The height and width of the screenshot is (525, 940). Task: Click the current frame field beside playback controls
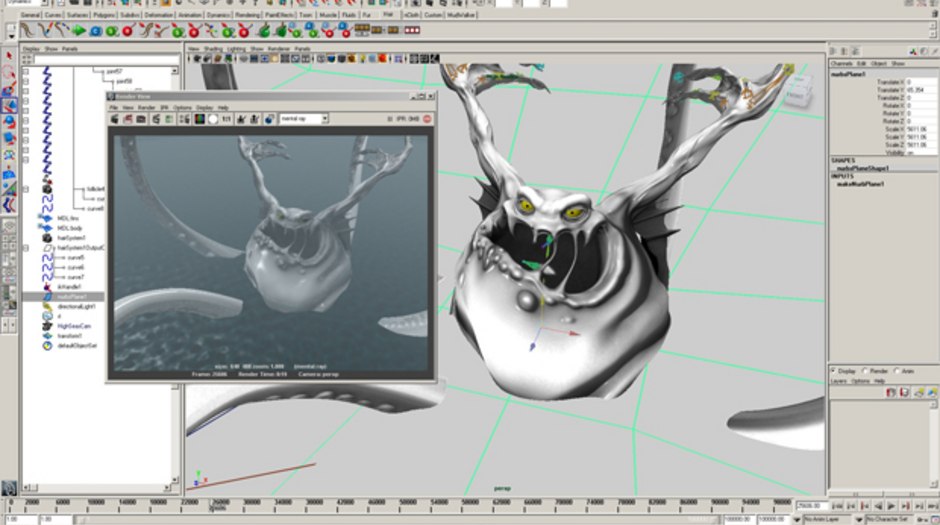811,506
